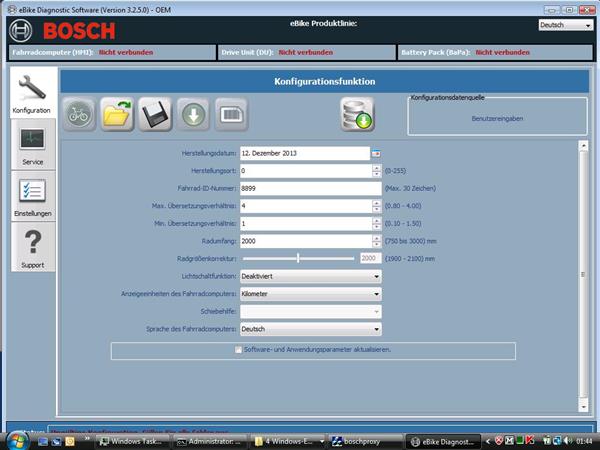Open the Konfiguration sidebar tab
The width and height of the screenshot is (600, 450).
(x=34, y=92)
